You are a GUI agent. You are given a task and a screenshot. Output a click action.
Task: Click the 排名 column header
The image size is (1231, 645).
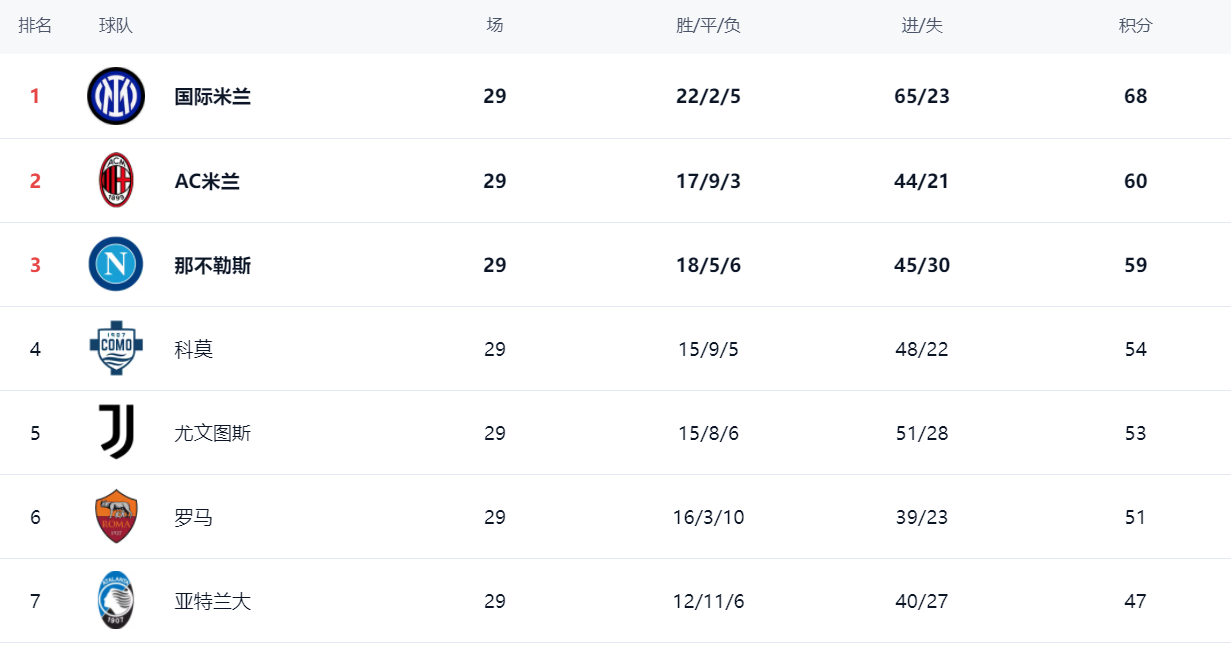pyautogui.click(x=35, y=26)
